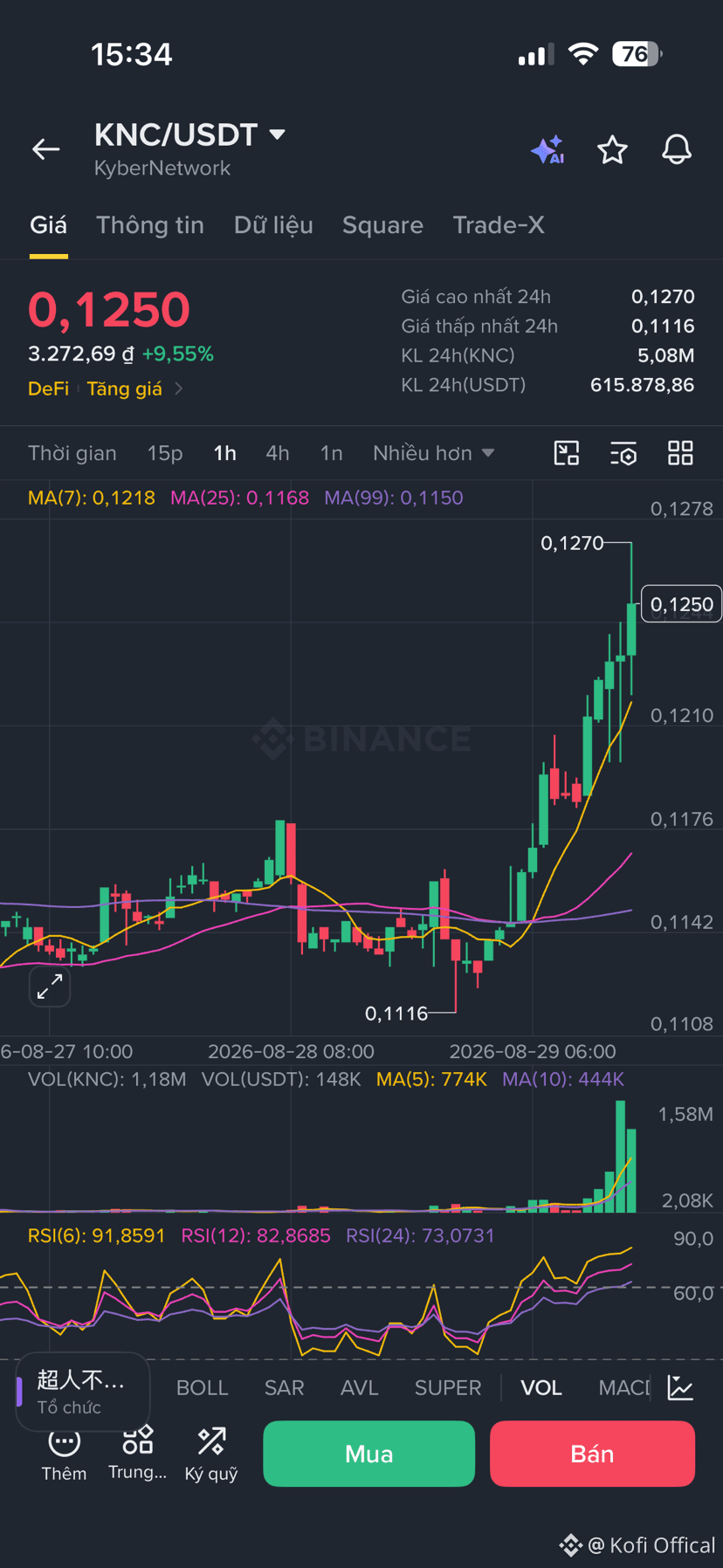
Task: Tap the 0,1116 low marker on chart
Action: tap(396, 1014)
